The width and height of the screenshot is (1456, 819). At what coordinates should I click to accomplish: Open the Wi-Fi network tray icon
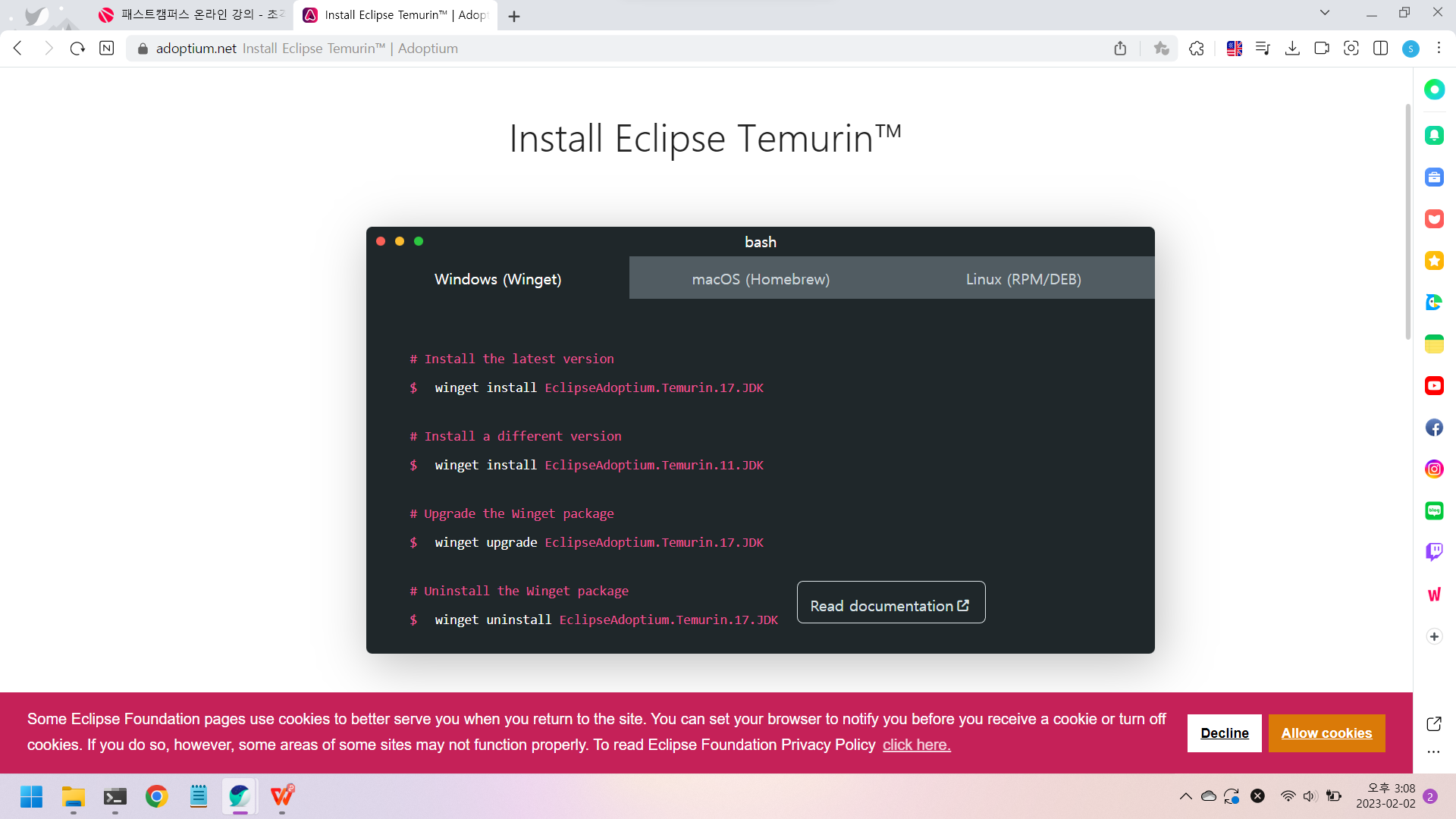pyautogui.click(x=1288, y=796)
